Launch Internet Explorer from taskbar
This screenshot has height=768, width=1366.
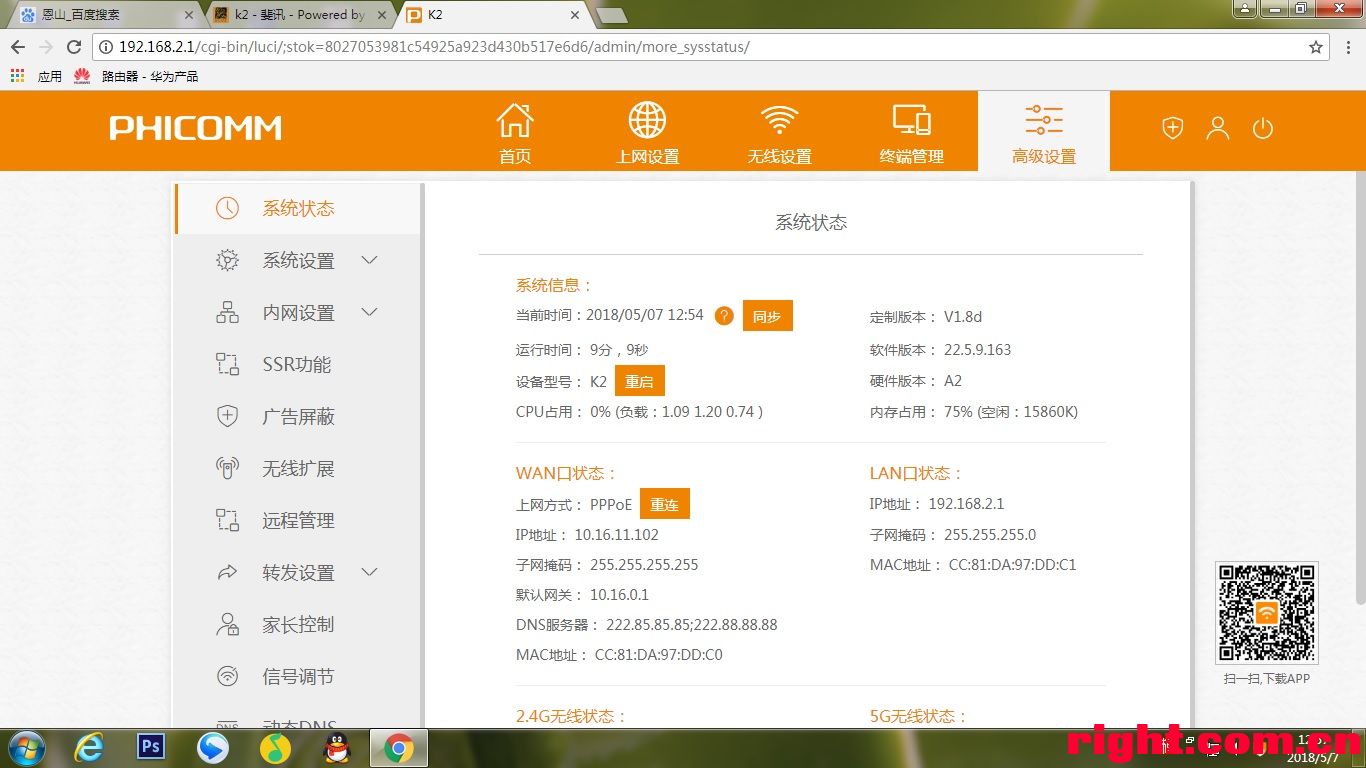[x=89, y=747]
